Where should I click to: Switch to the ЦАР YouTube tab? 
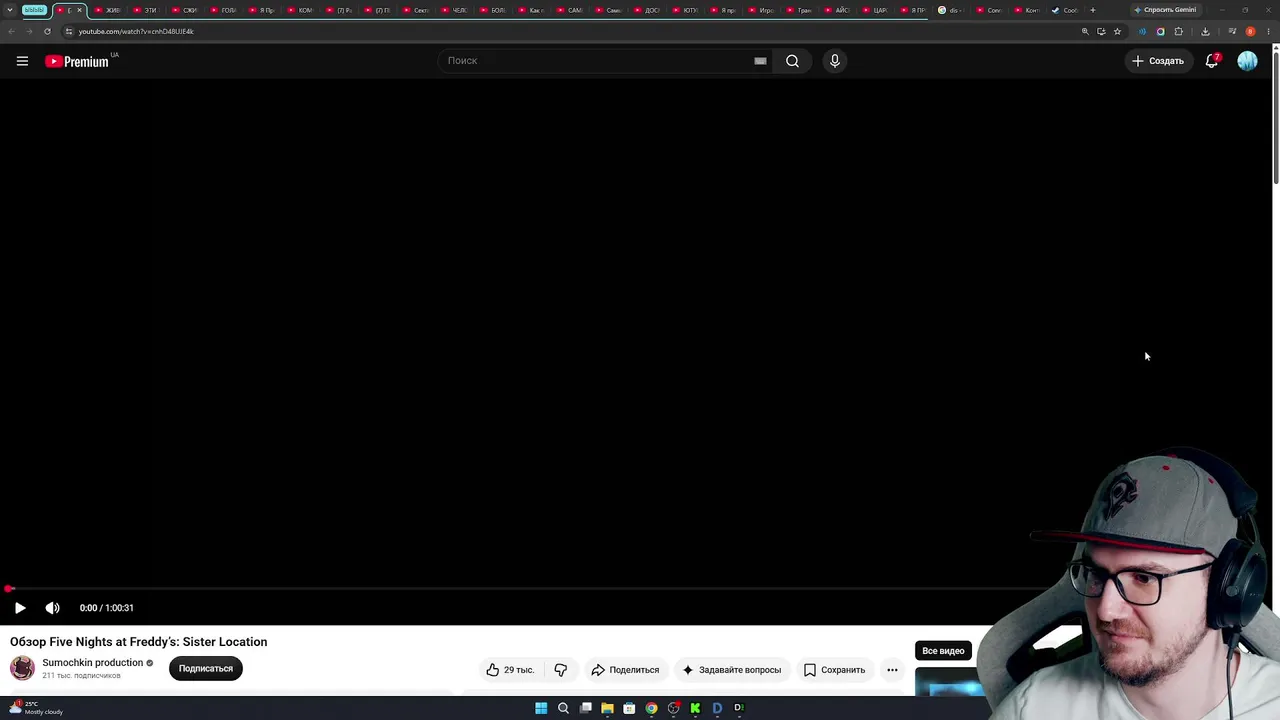874,10
